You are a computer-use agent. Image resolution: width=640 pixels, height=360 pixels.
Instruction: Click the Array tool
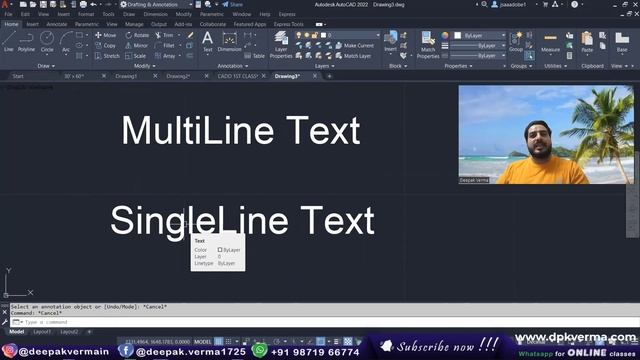click(165, 56)
